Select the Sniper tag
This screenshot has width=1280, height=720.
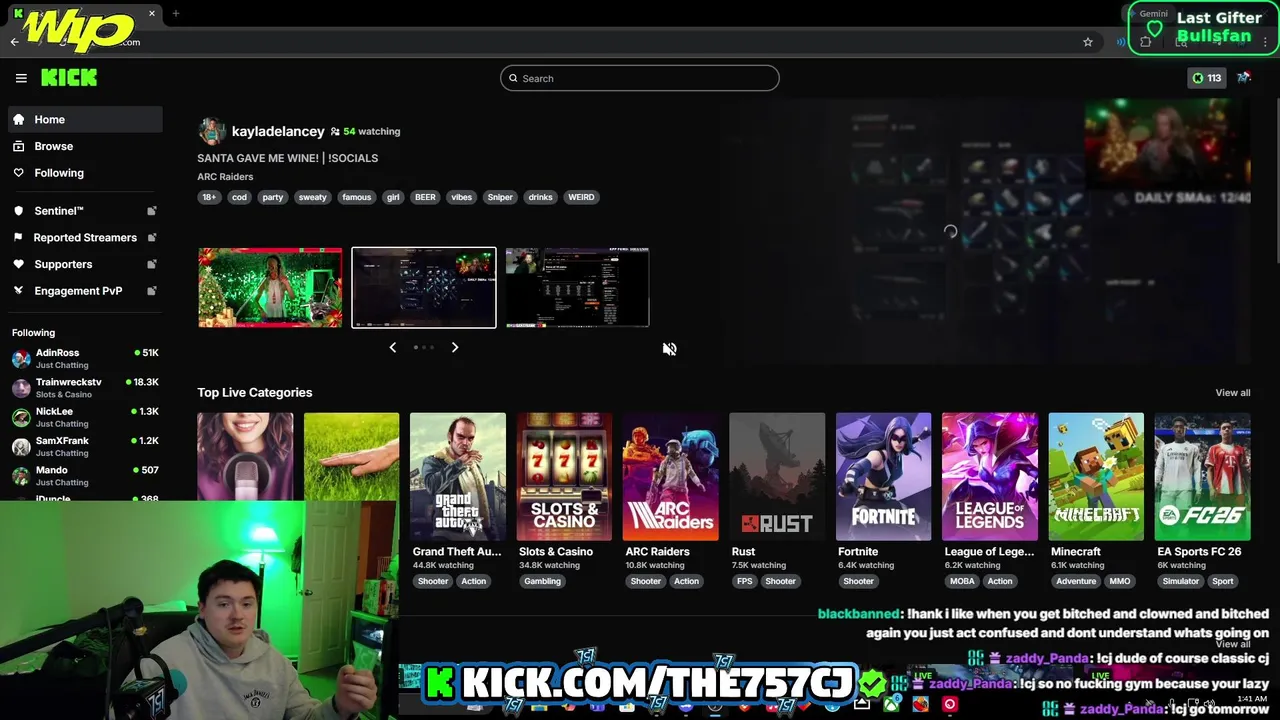point(500,197)
